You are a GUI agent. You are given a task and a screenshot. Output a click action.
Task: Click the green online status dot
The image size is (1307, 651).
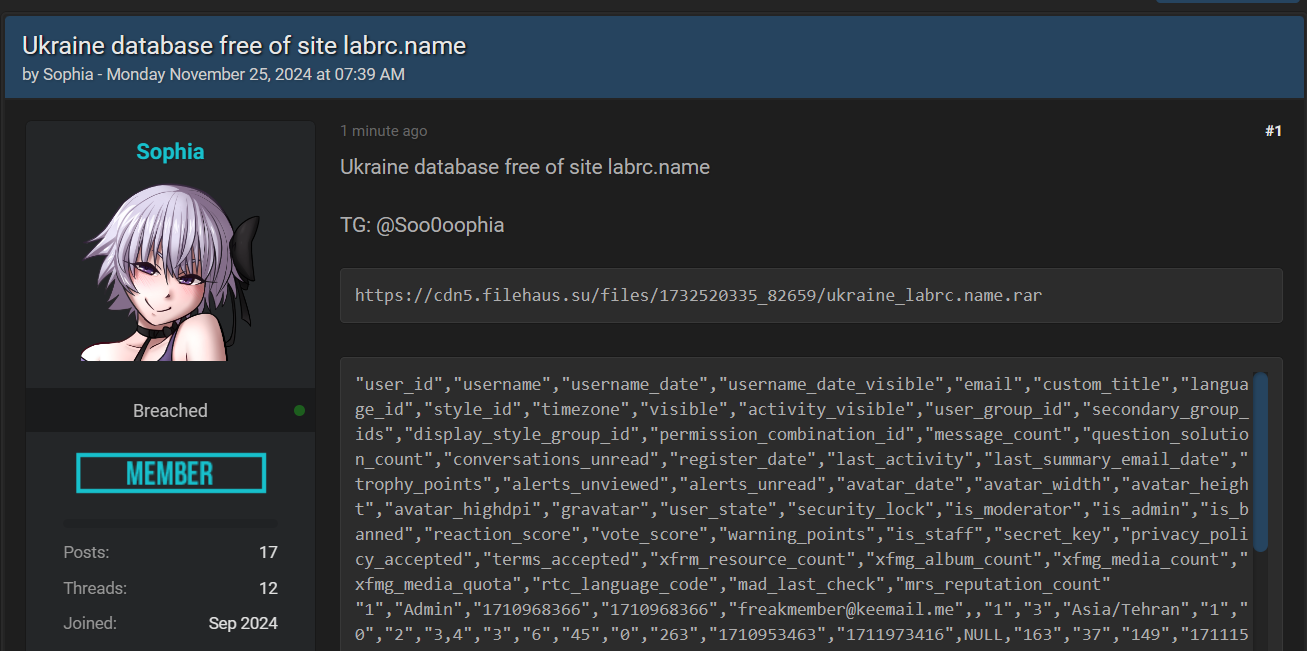click(x=300, y=411)
